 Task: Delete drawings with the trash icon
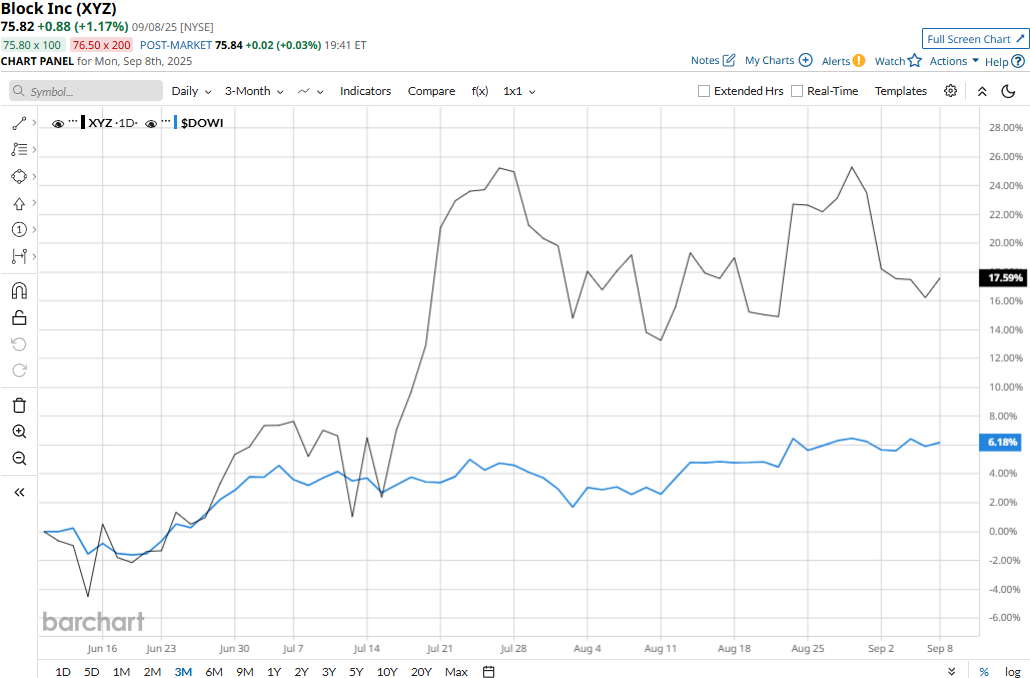pos(19,405)
